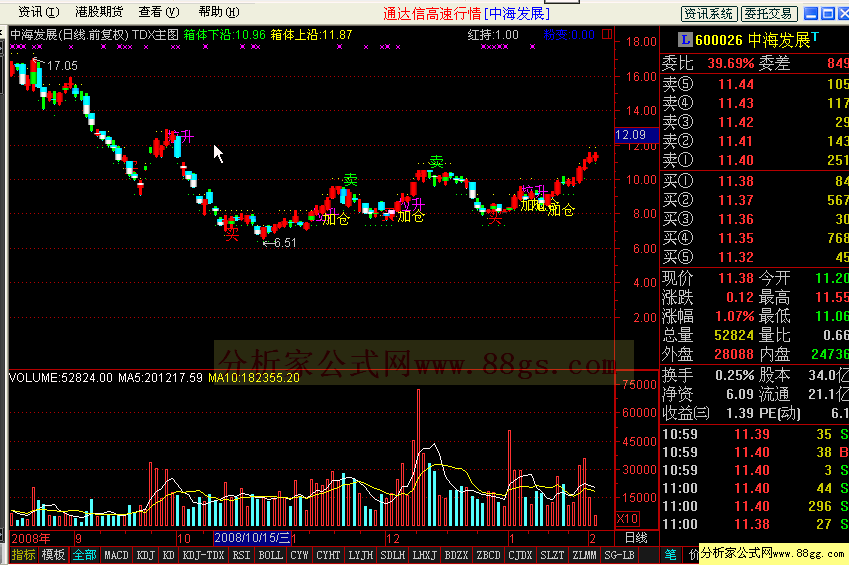Click the 换手 0.25% value
Screen dimensions: 849x565
coord(734,375)
